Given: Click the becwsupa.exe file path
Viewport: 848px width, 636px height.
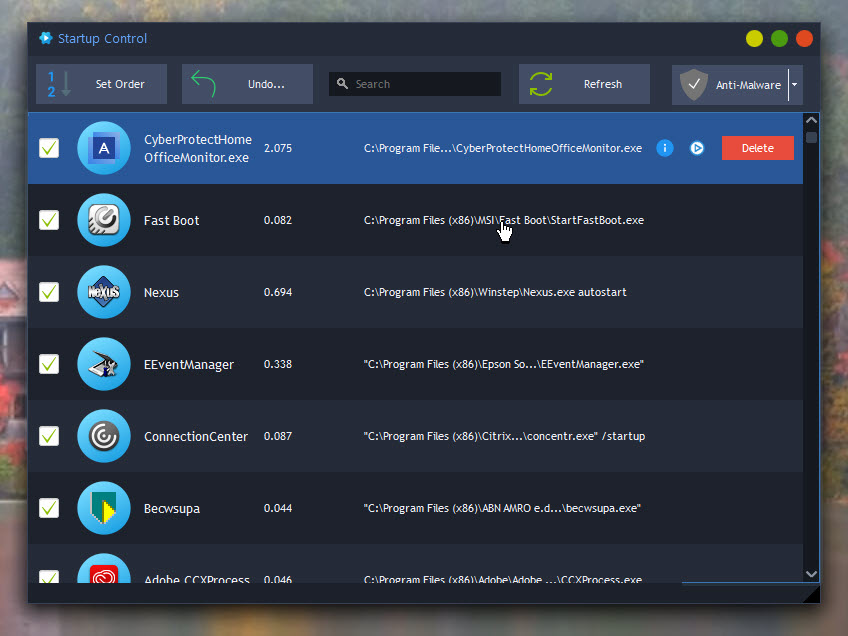Looking at the screenshot, I should click(x=502, y=508).
